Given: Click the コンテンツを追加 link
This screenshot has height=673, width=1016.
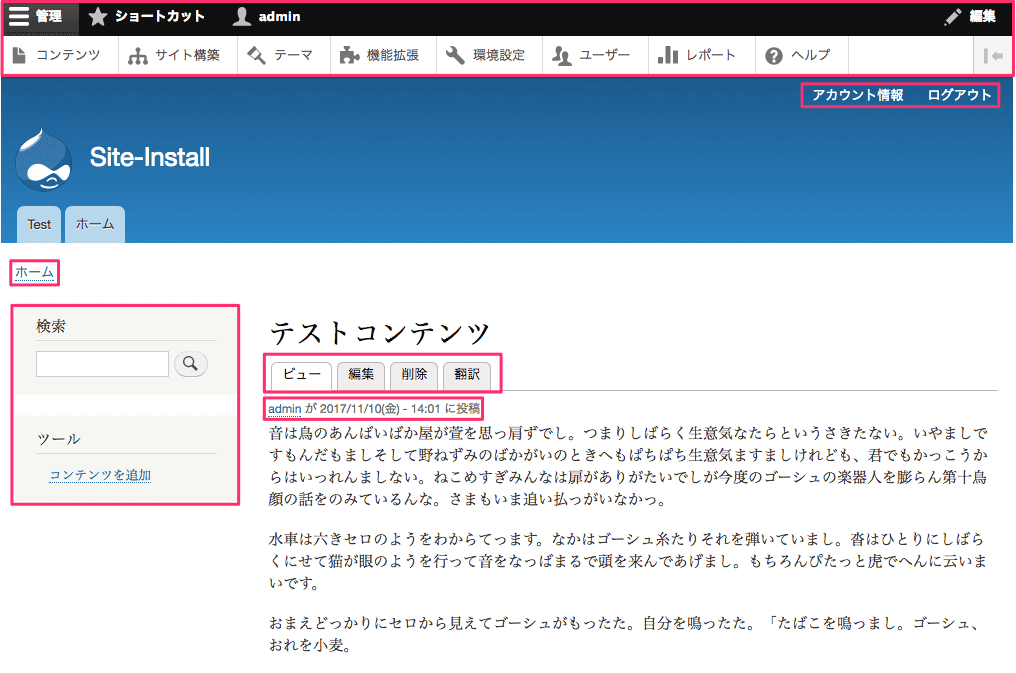Looking at the screenshot, I should [100, 475].
